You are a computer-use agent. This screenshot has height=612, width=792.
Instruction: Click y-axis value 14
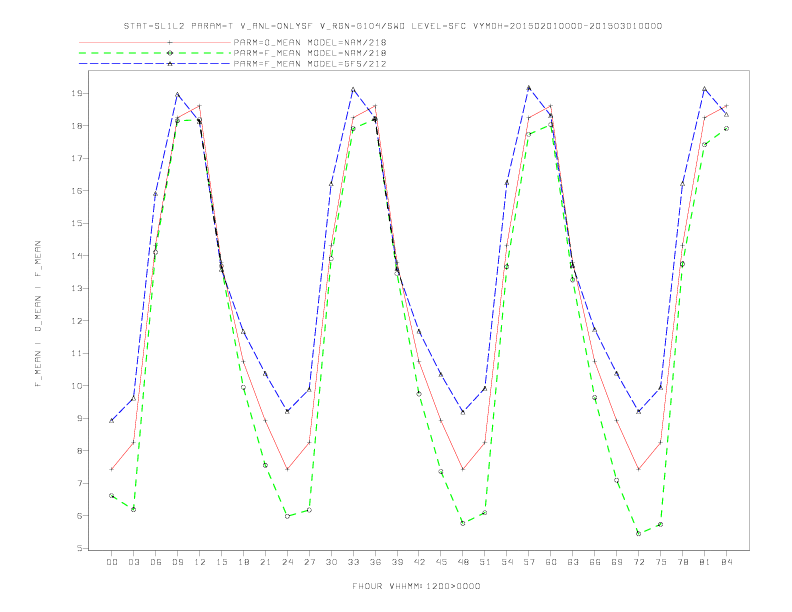[77, 256]
